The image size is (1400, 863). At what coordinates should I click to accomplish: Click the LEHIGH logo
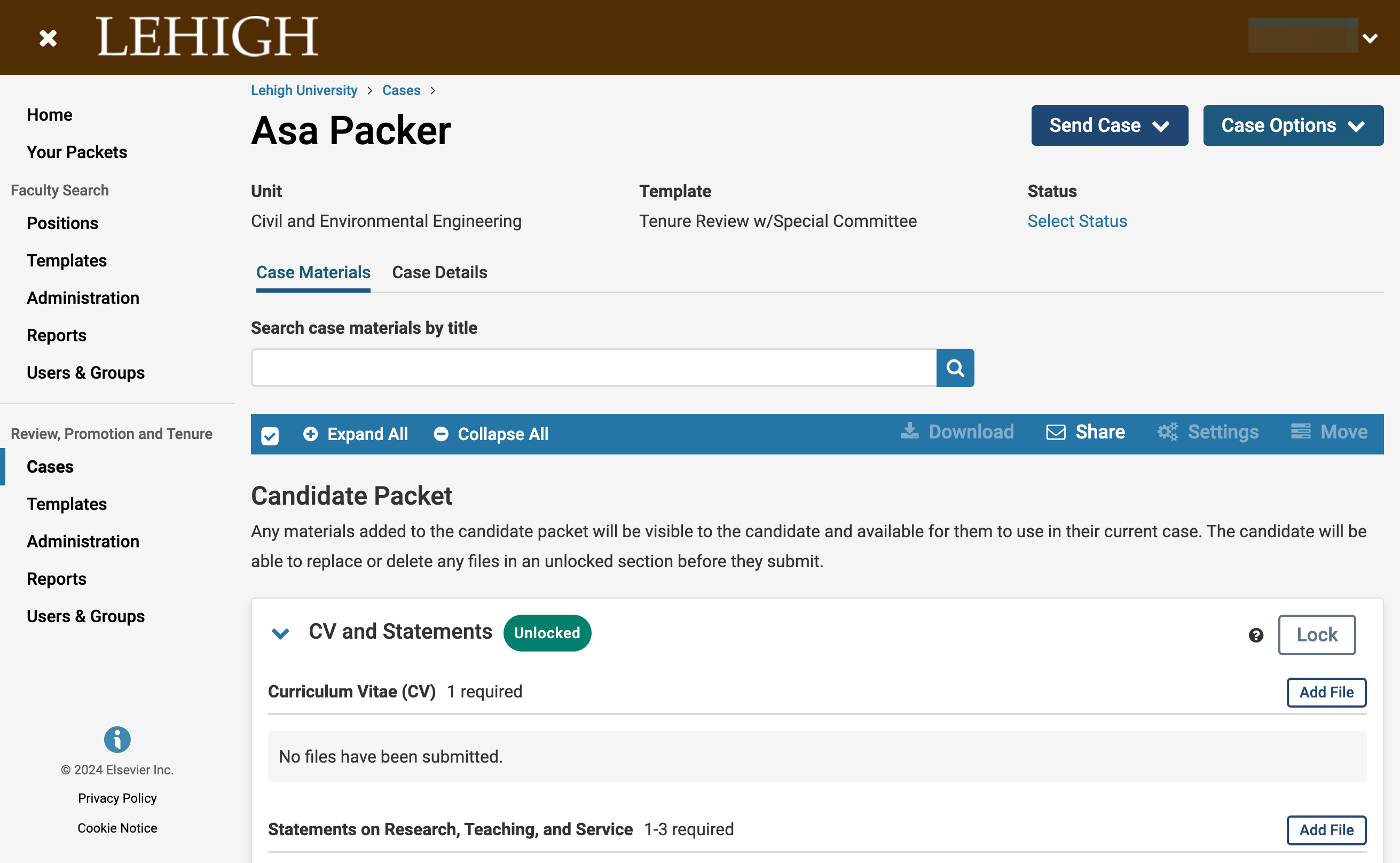coord(207,36)
